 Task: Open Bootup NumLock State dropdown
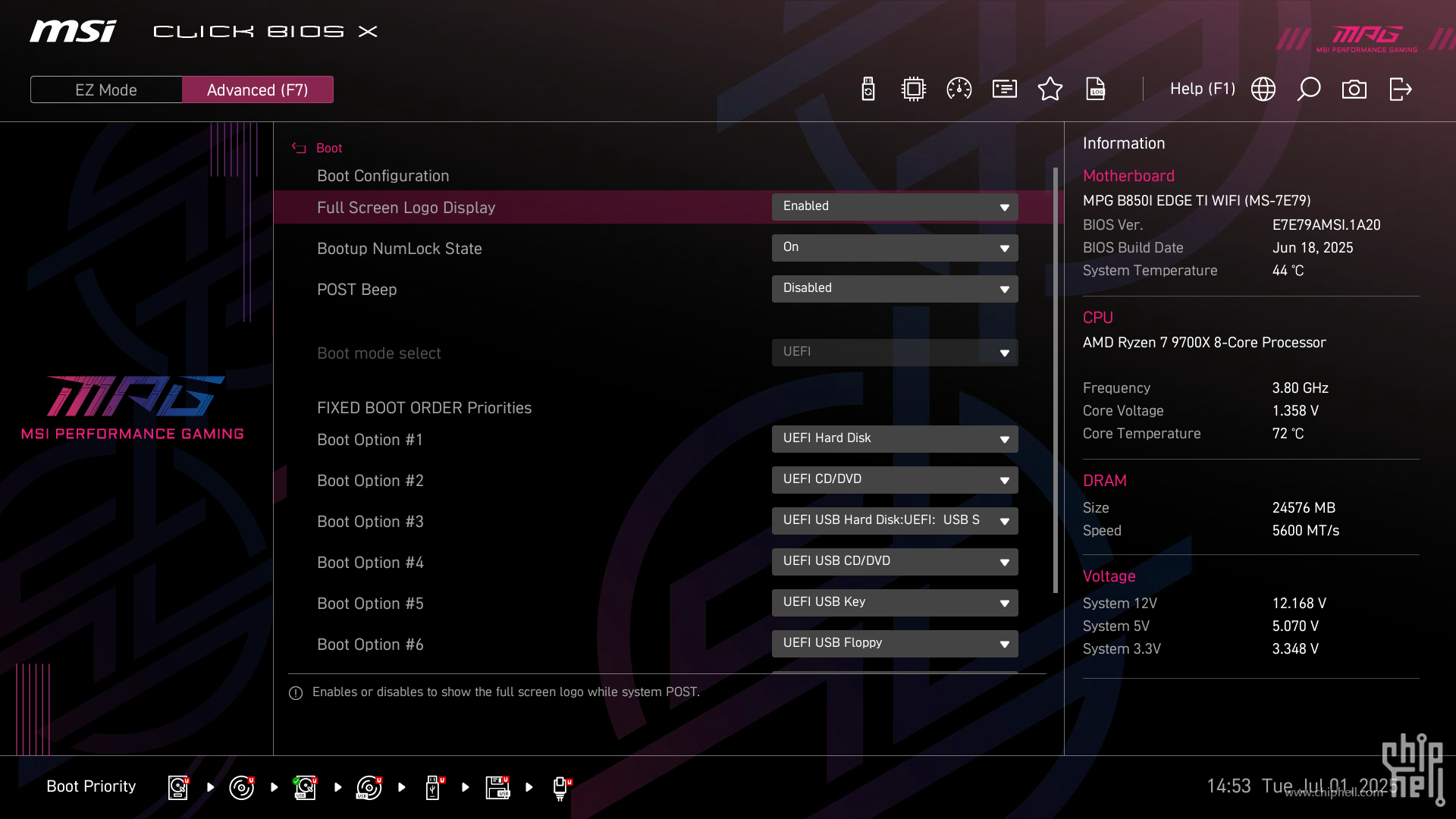click(895, 248)
